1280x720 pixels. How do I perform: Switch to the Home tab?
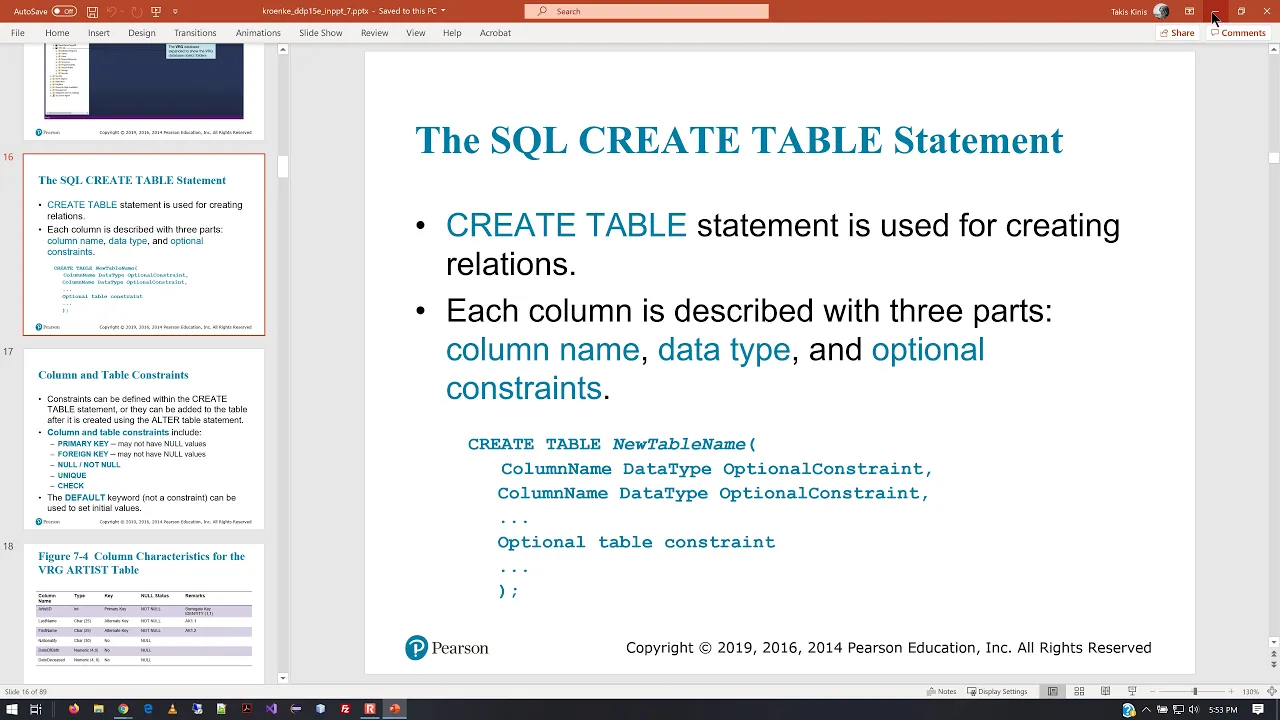[x=57, y=33]
